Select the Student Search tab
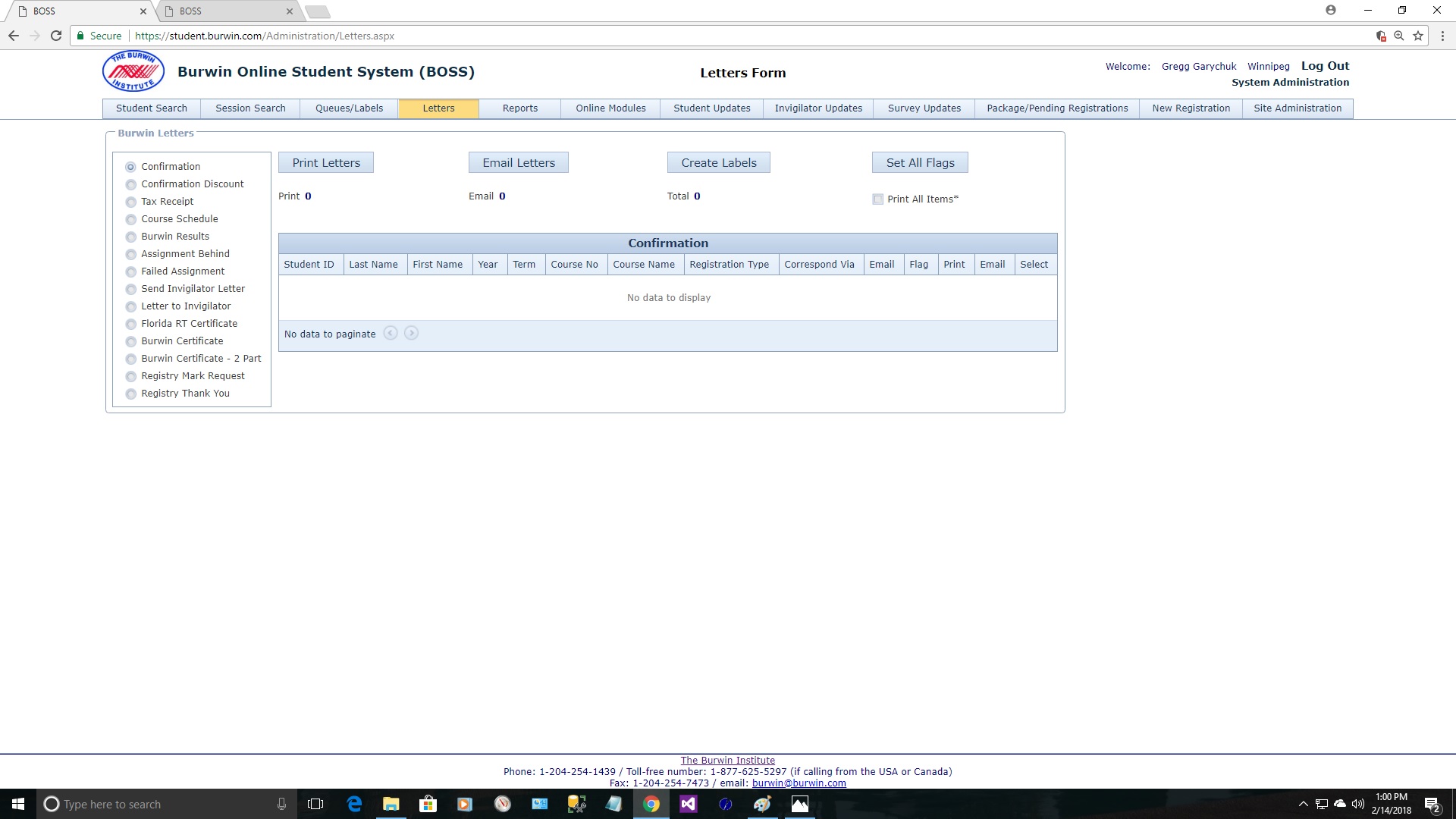This screenshot has width=1456, height=819. 151,107
